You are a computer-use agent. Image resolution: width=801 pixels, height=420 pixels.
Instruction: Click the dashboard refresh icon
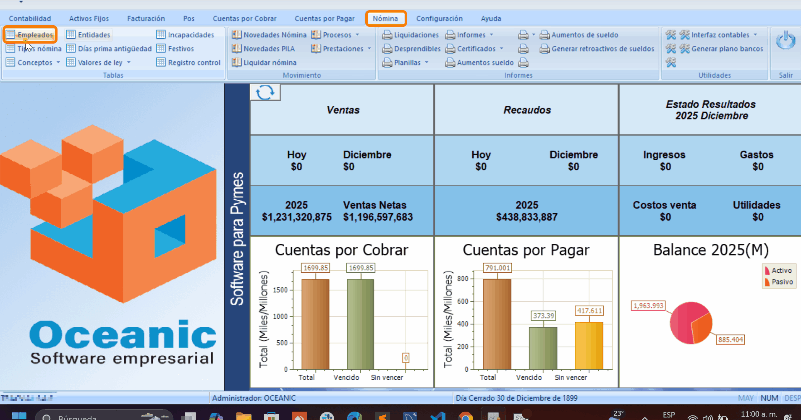[265, 92]
